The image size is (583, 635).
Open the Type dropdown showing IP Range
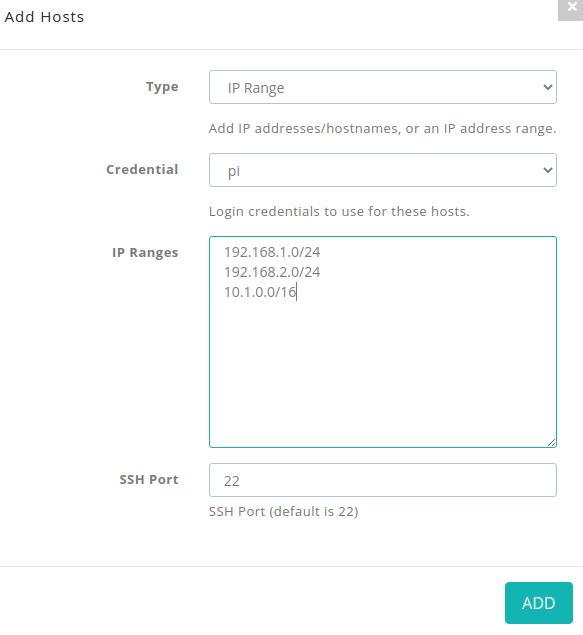point(383,87)
